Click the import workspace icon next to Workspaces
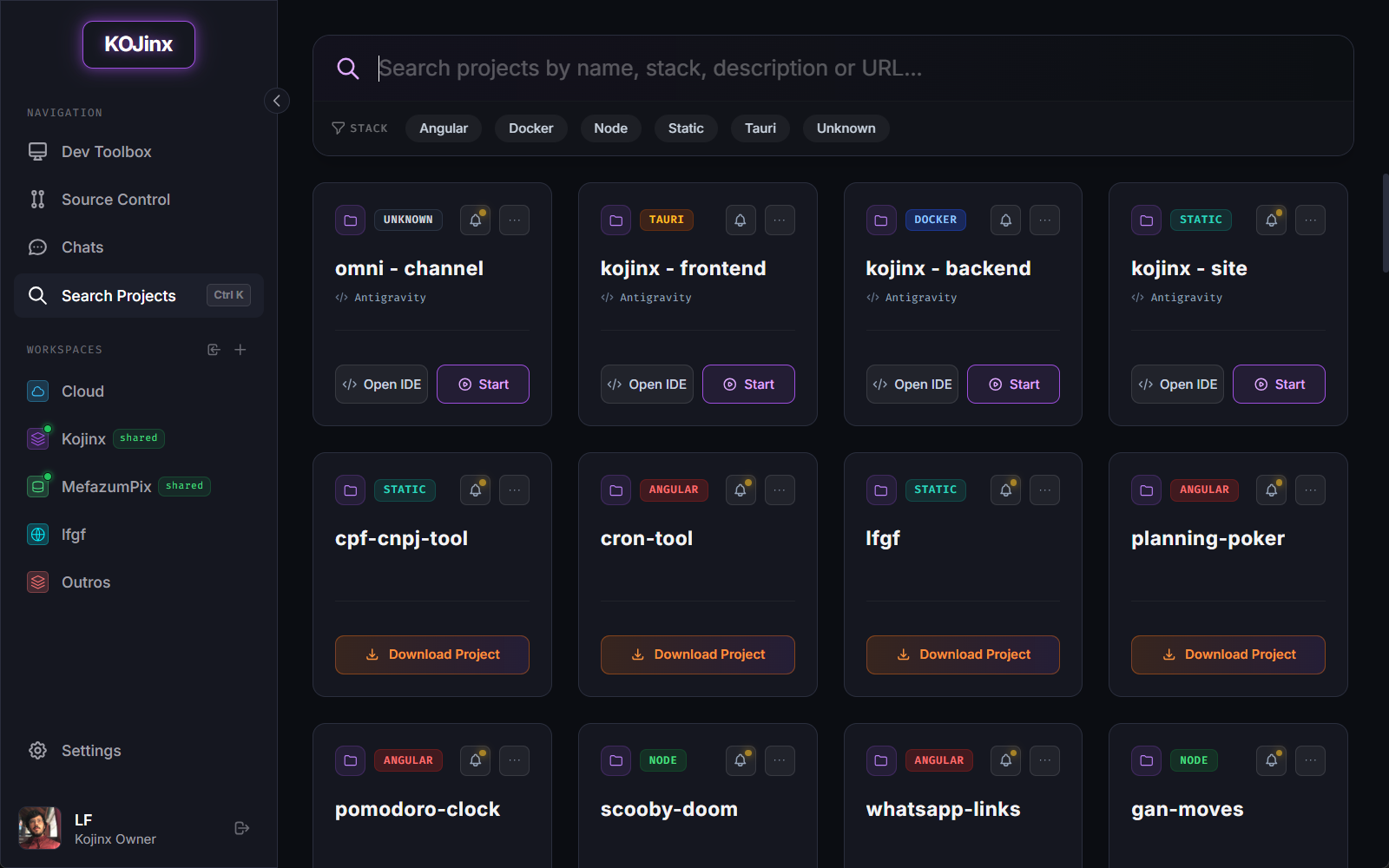This screenshot has height=868, width=1389. pos(214,350)
